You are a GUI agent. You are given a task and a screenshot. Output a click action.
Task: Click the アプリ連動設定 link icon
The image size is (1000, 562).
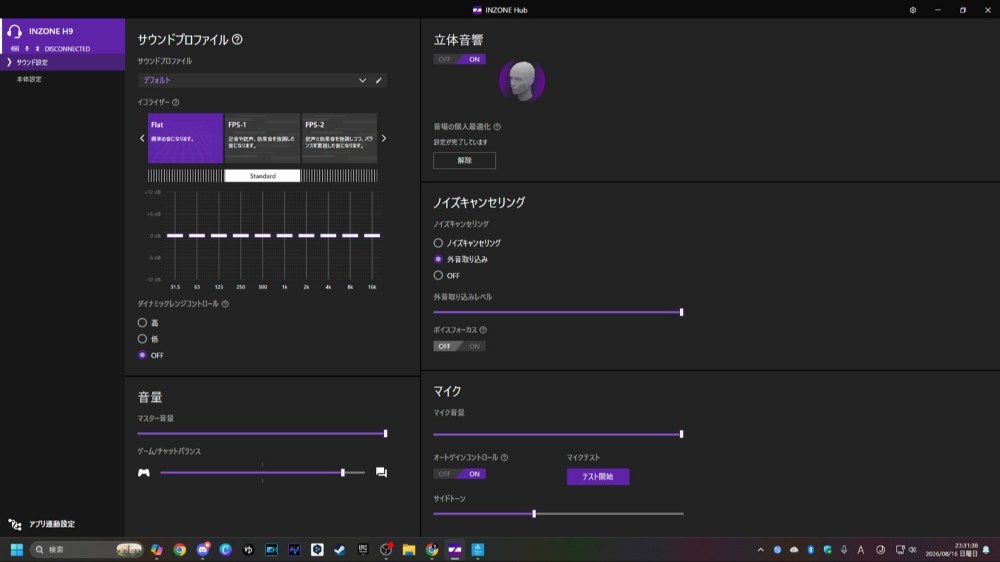tap(15, 524)
